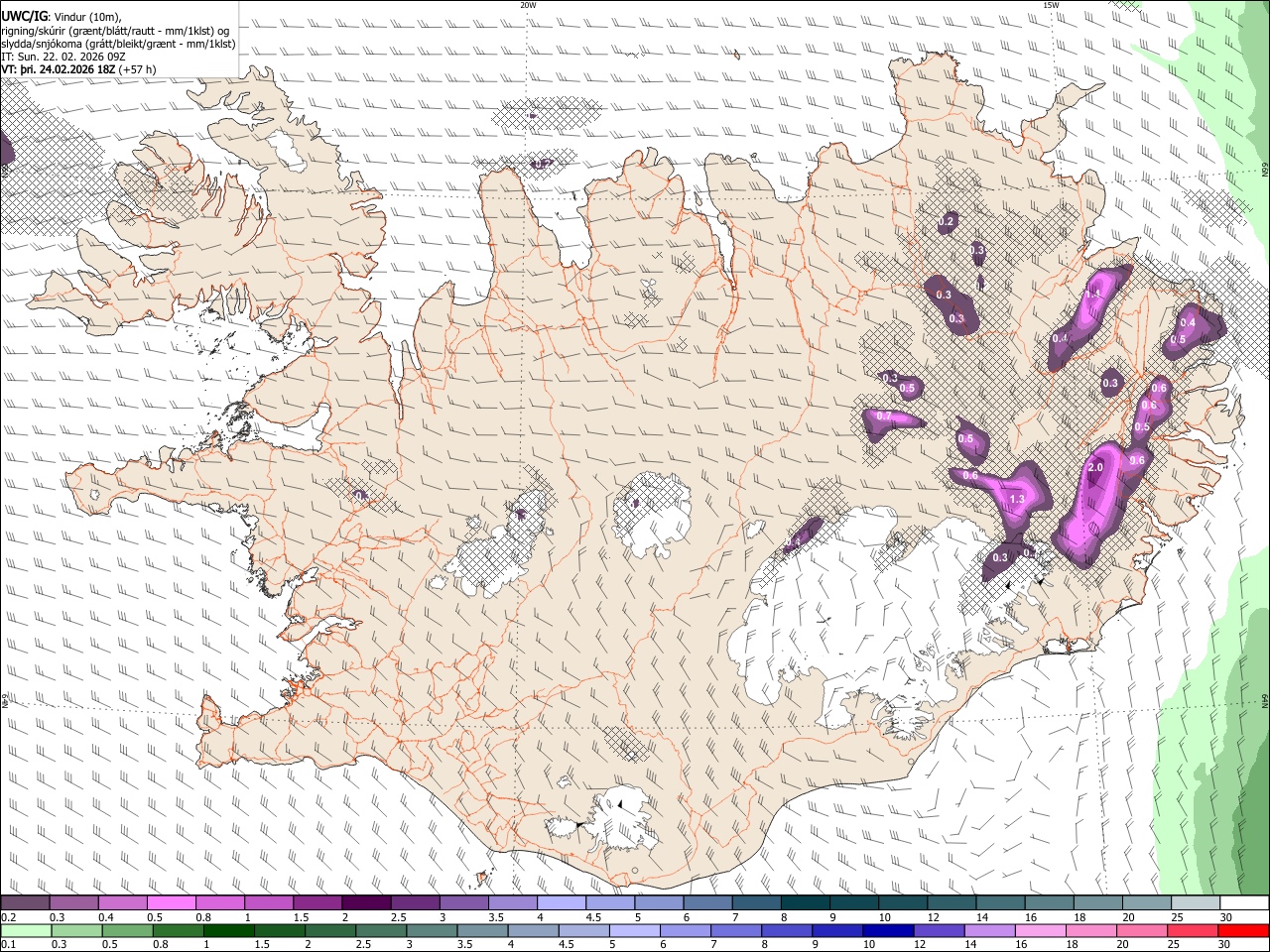The width and height of the screenshot is (1270, 952).
Task: Select dark teal top-row swatch at 9
Action: [854, 903]
